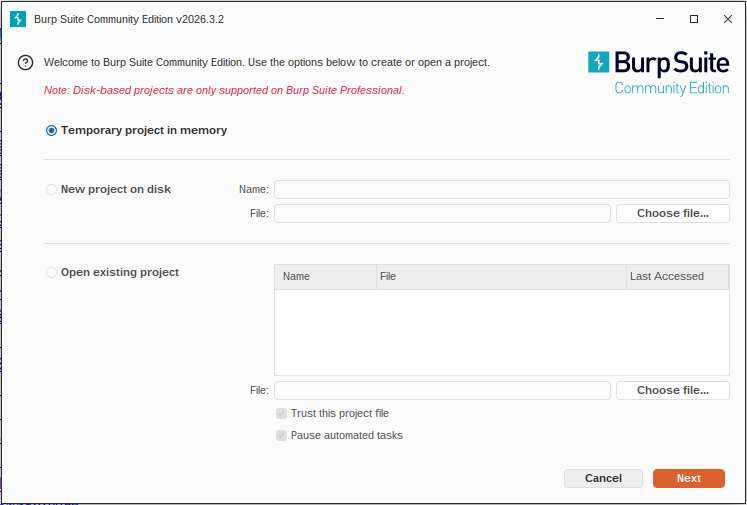Click the new project Name field

pos(502,190)
